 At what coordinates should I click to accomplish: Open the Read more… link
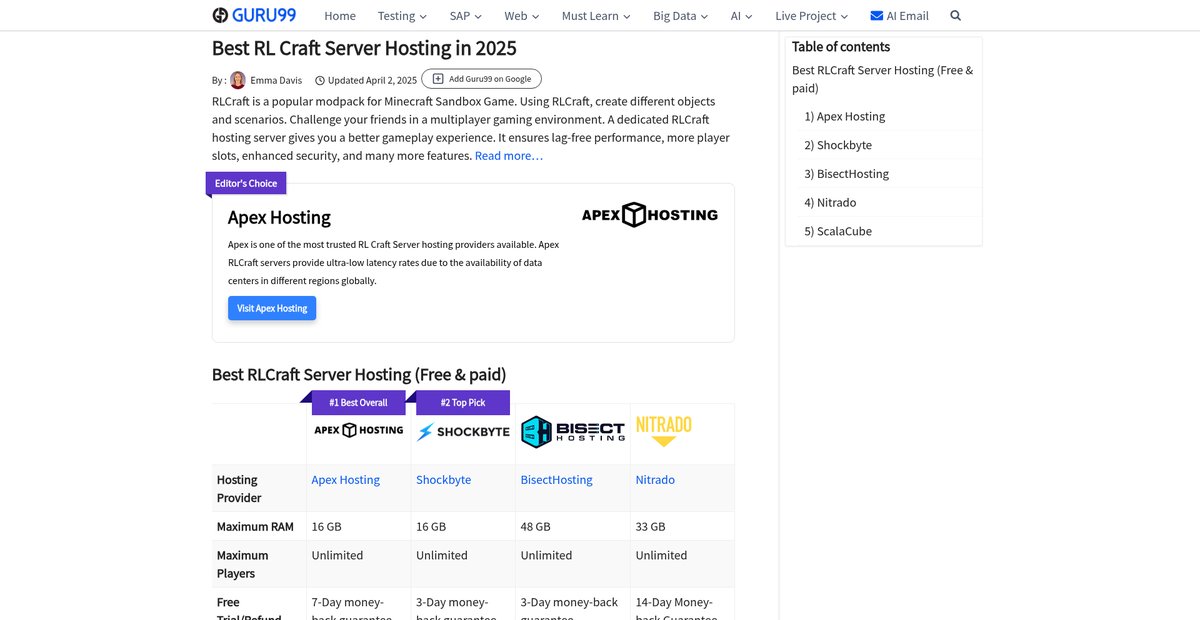click(x=509, y=156)
